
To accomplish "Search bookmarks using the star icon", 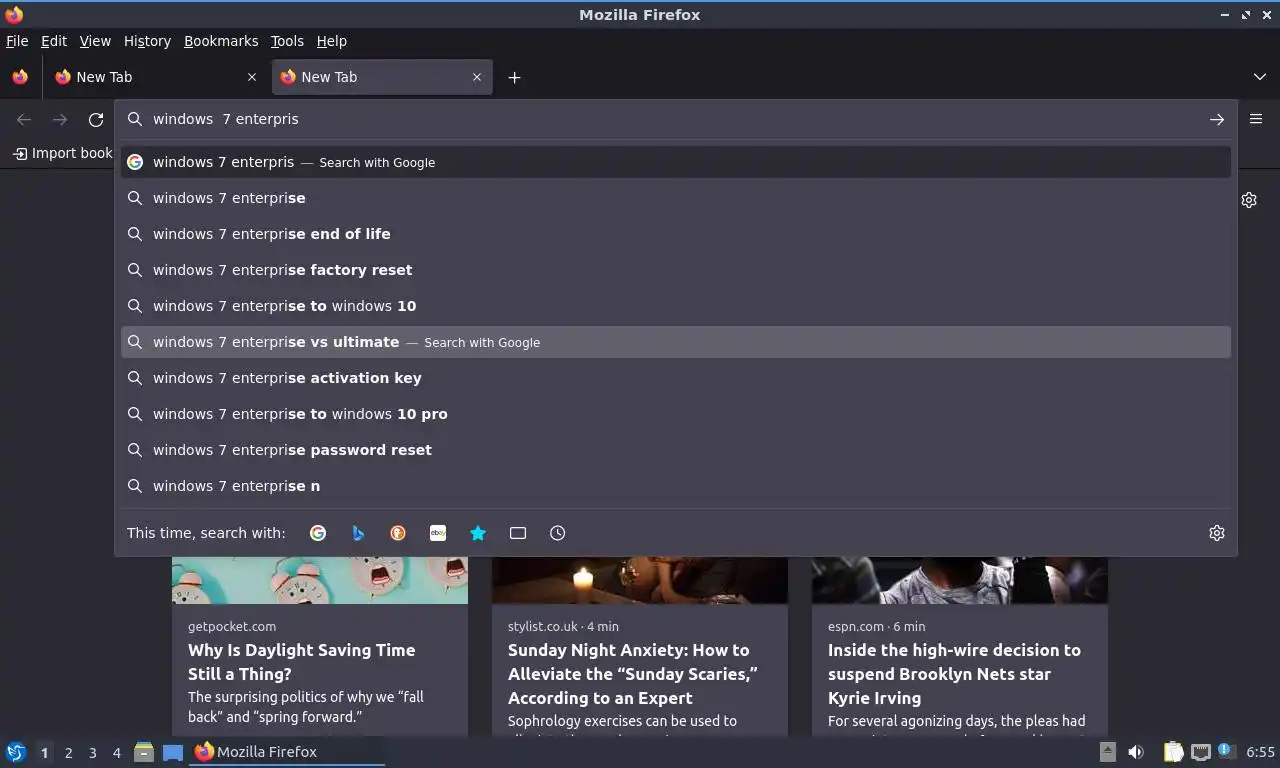I will [478, 533].
